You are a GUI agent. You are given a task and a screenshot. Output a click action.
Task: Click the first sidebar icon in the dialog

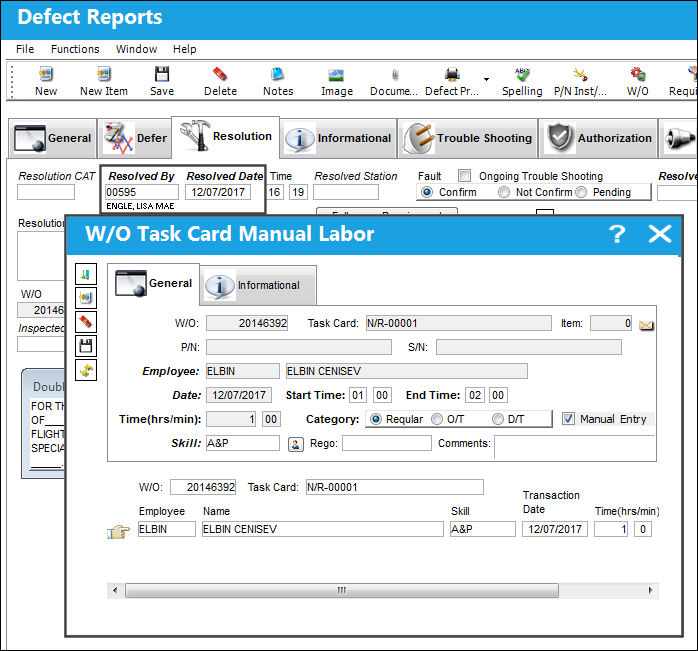coord(86,274)
